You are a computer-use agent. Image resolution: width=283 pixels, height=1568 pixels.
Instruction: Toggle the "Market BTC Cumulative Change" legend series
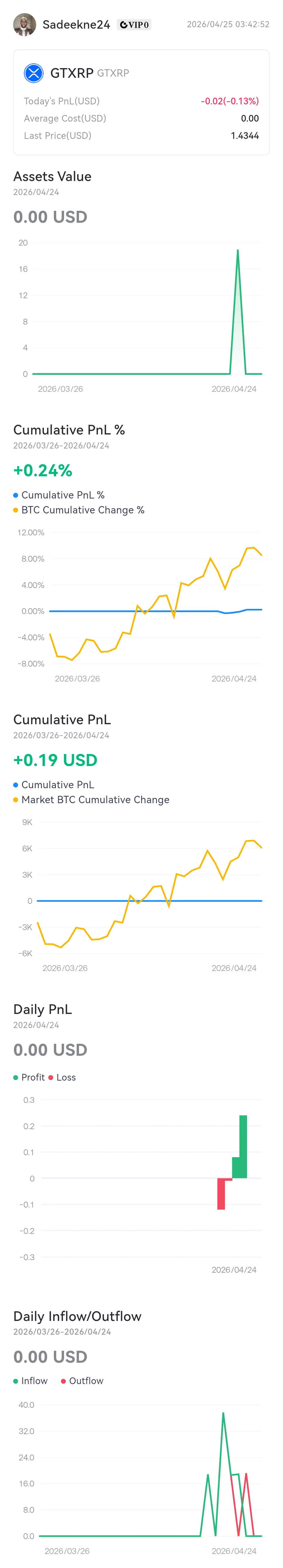[x=95, y=800]
